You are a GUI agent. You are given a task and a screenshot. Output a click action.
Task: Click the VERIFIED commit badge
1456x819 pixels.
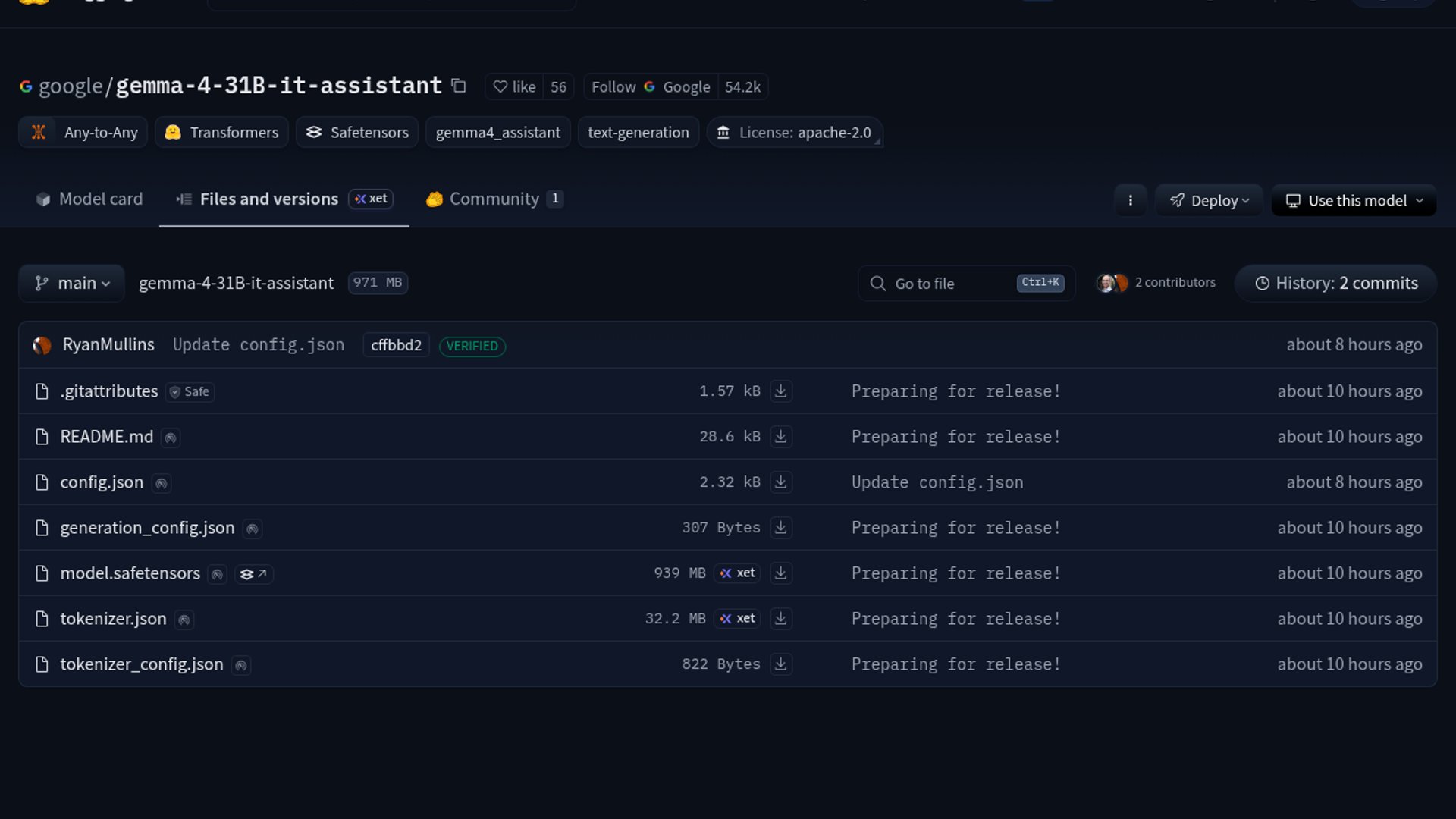[x=472, y=346]
